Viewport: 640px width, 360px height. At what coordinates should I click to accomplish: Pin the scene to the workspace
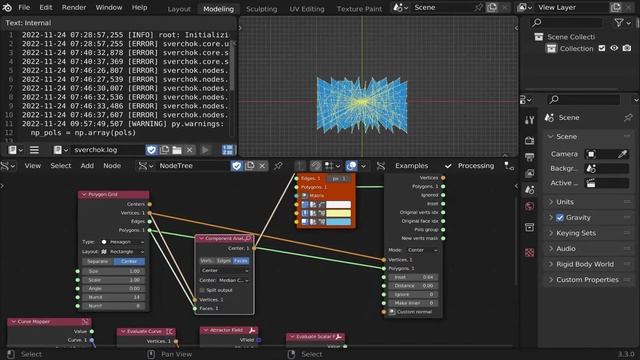478,7
